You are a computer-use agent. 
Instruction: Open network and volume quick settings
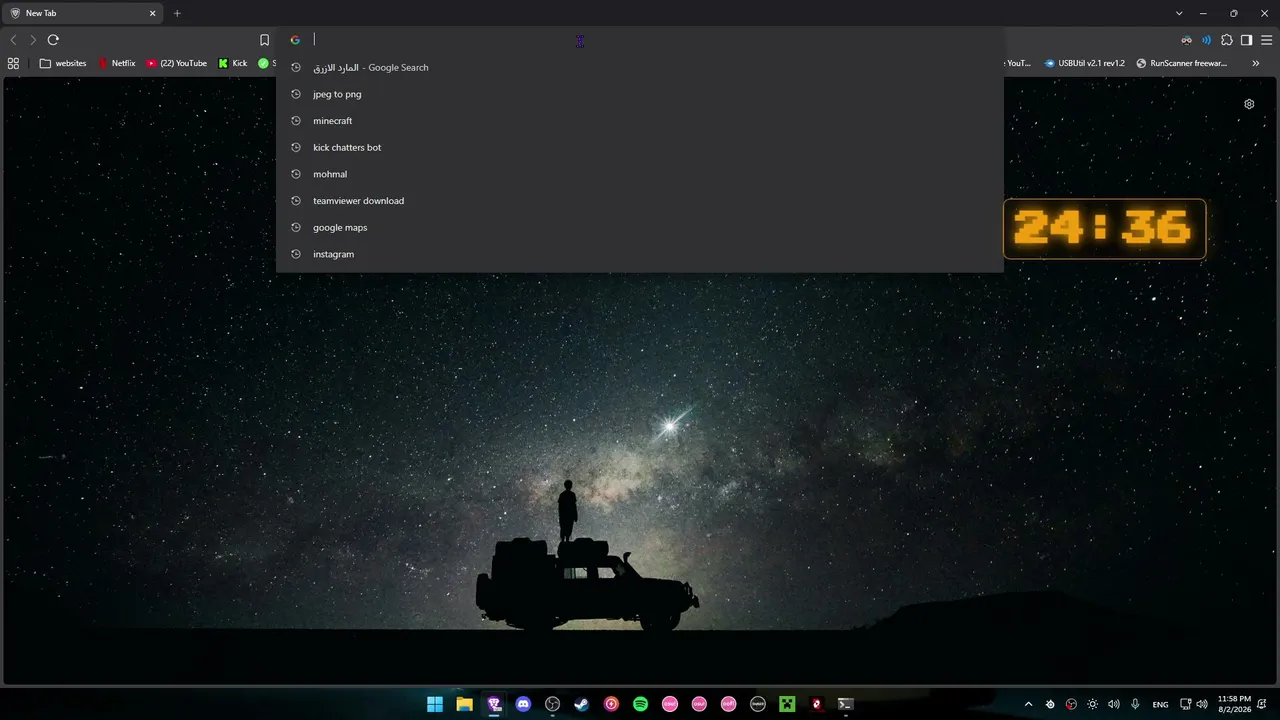[1194, 704]
